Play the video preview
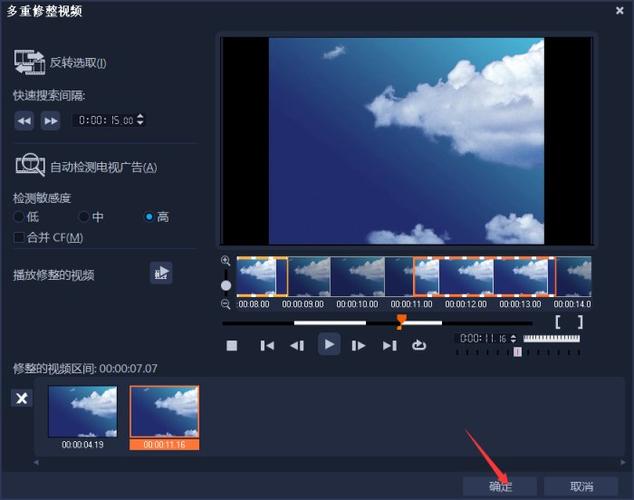 tap(329, 344)
